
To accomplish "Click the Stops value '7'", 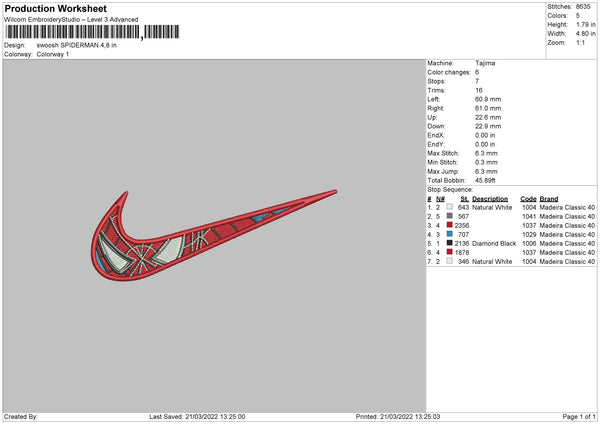I will [477, 81].
